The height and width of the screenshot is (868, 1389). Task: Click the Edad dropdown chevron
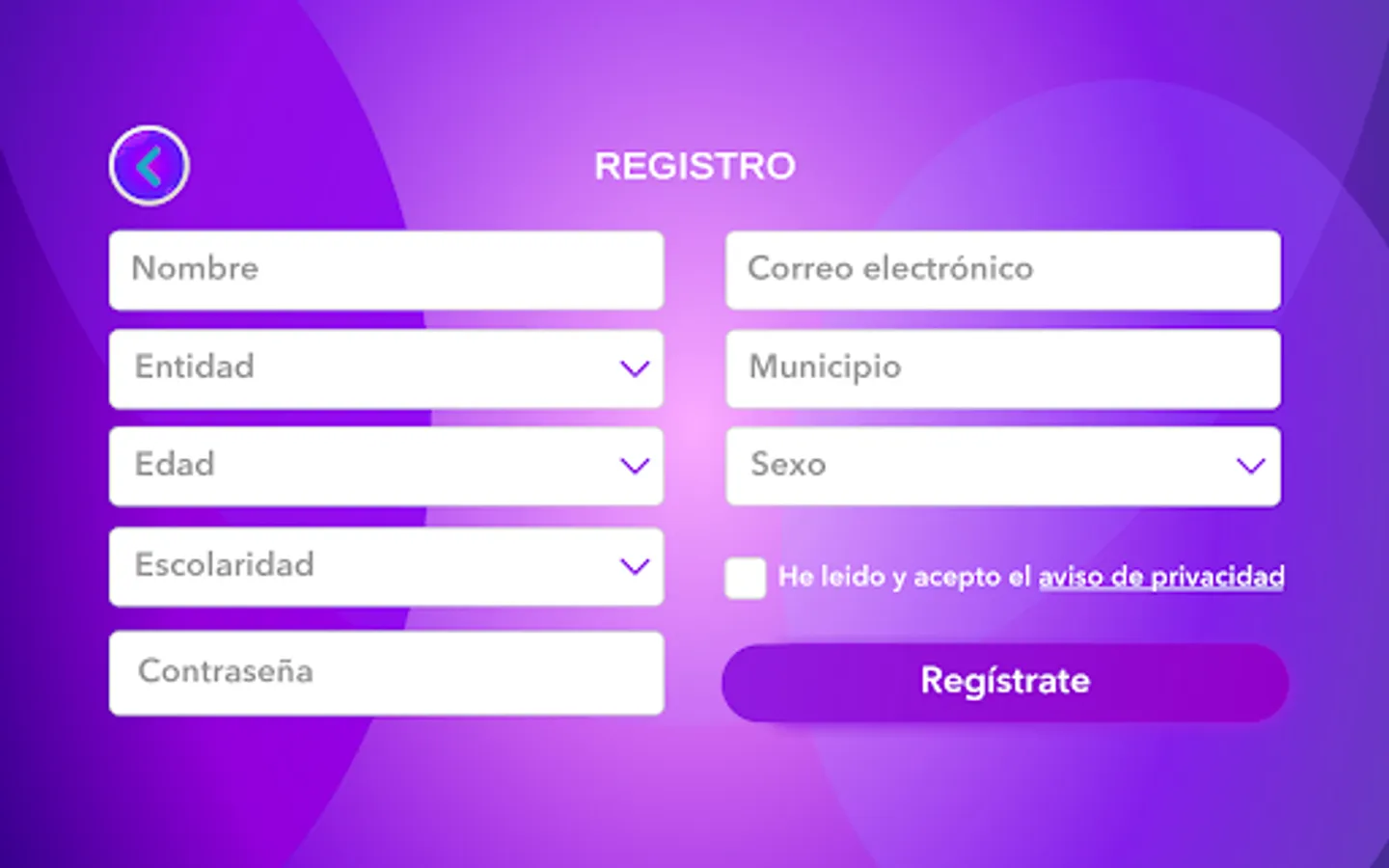[x=634, y=467]
